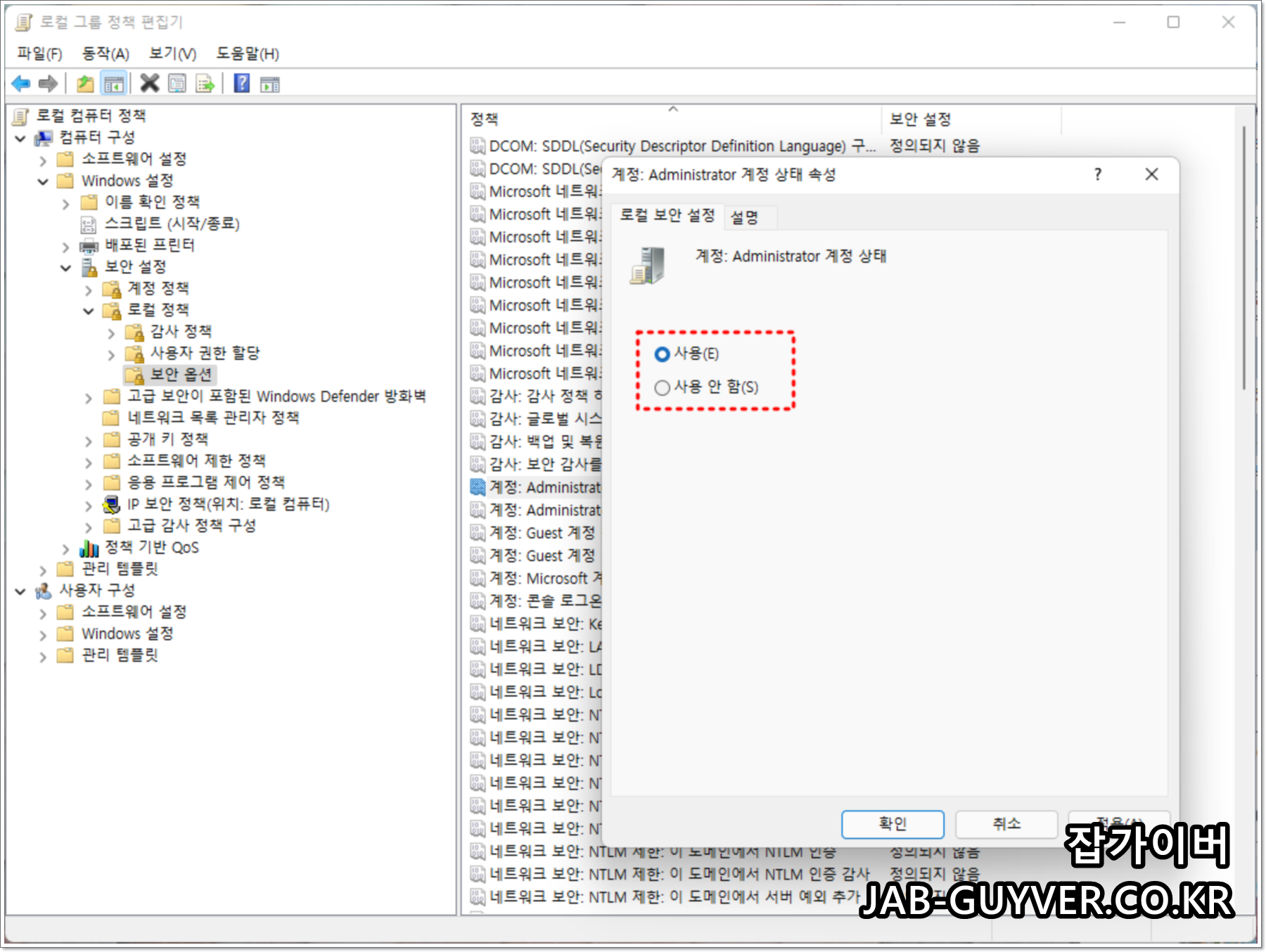Collapse the 컴퓨터 구성 node
Screen dimensions: 1266x952
[20, 139]
